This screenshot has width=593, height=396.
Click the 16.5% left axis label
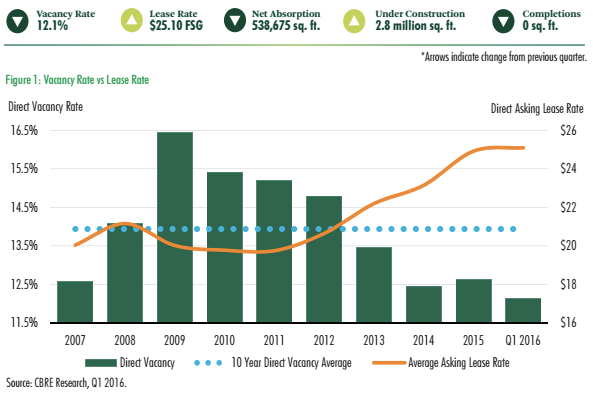click(x=24, y=130)
